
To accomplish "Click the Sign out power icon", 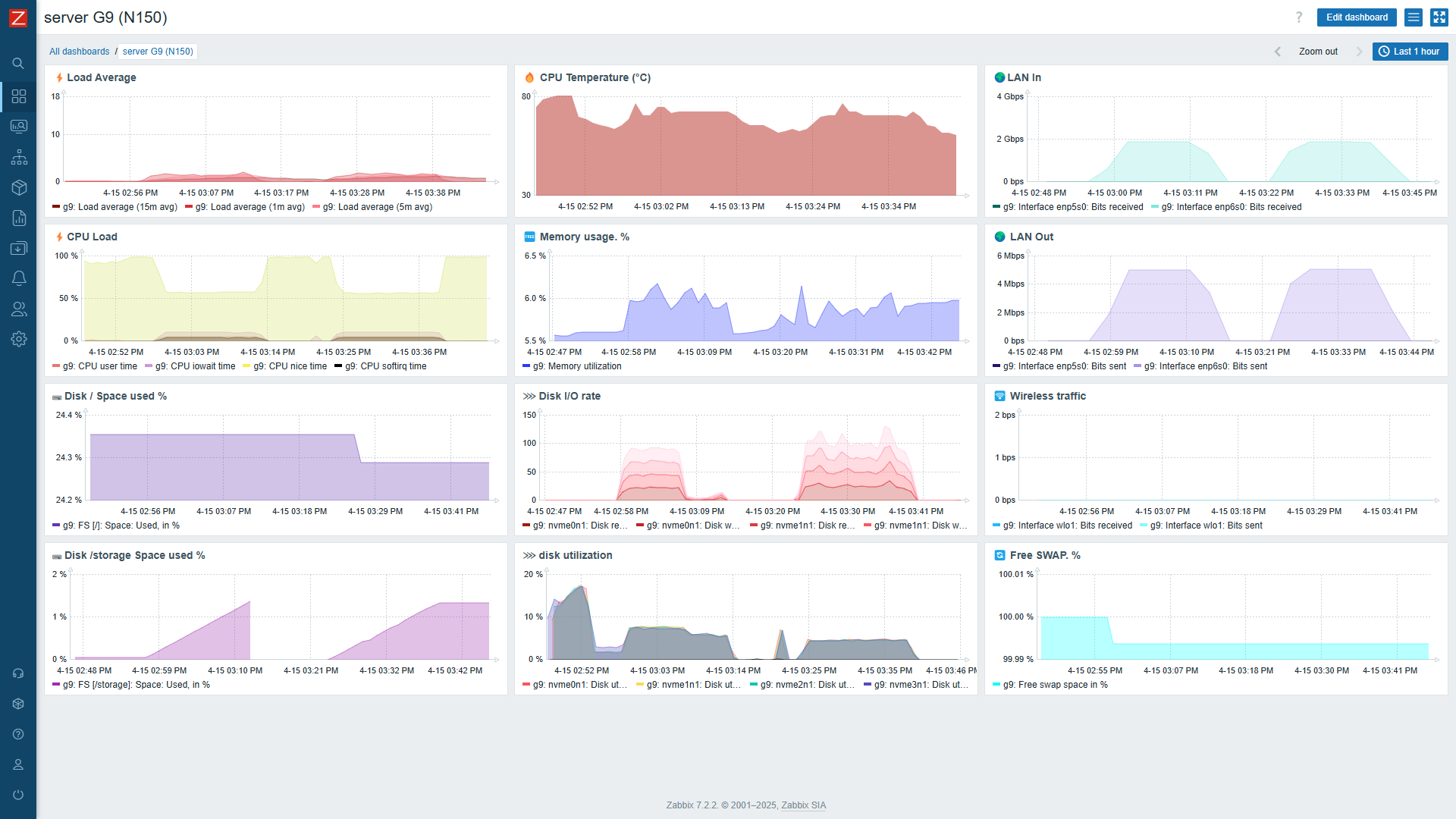I will pyautogui.click(x=18, y=795).
